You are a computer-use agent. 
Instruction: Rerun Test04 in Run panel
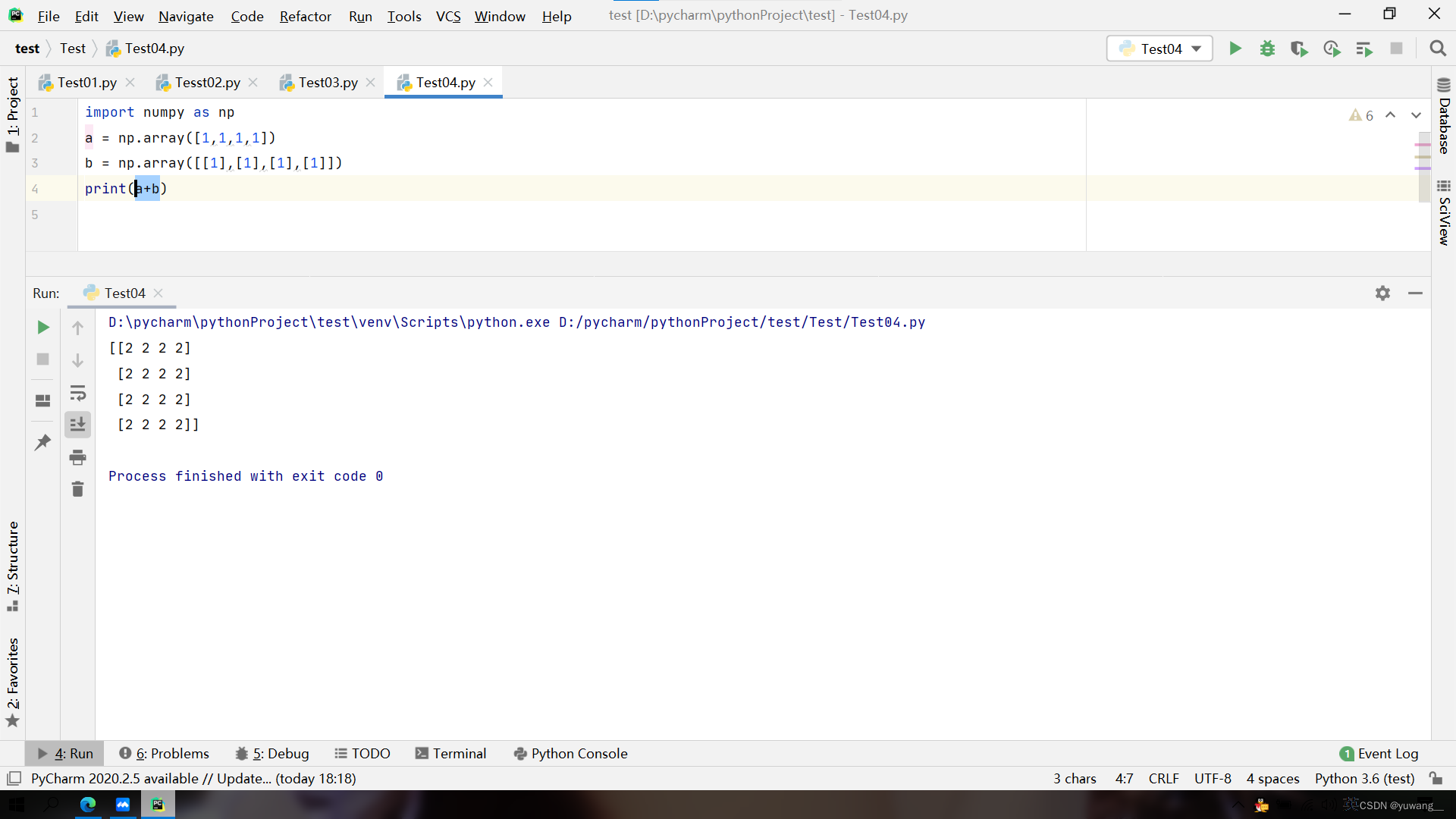point(43,327)
